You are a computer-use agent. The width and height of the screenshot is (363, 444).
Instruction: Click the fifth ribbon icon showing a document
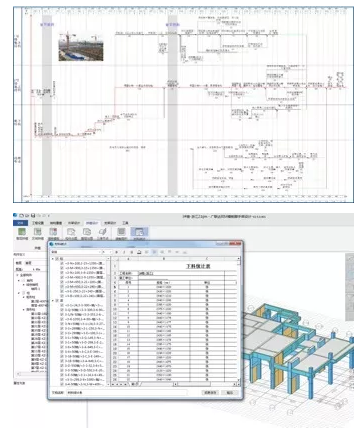click(87, 232)
